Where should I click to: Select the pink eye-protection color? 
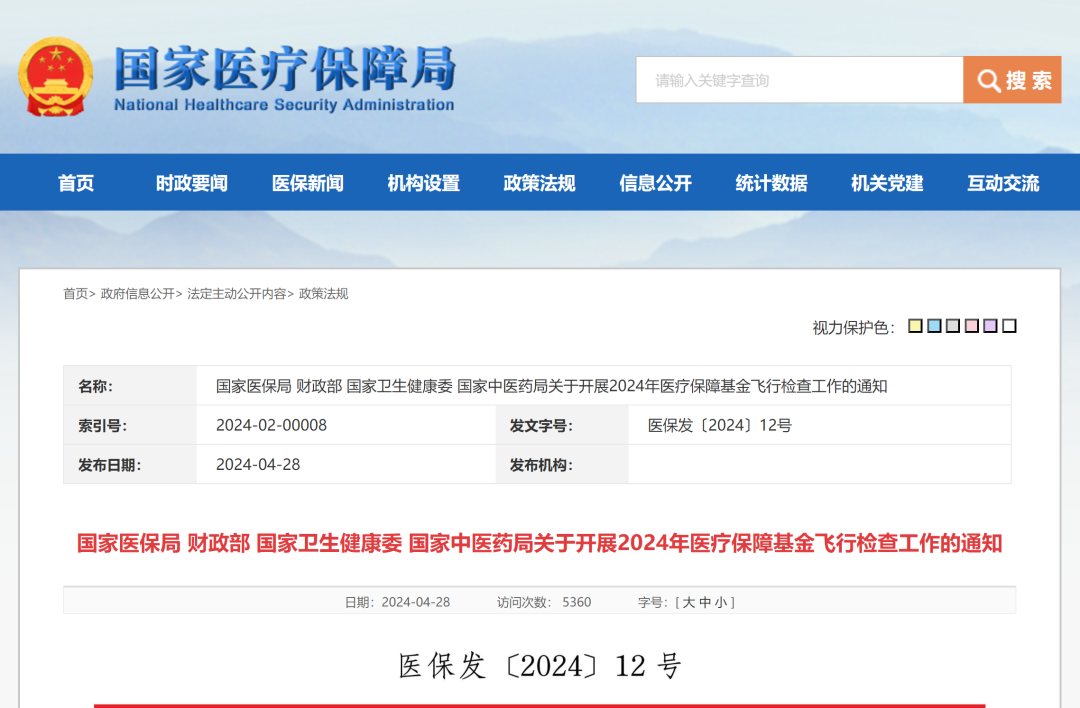click(x=972, y=326)
